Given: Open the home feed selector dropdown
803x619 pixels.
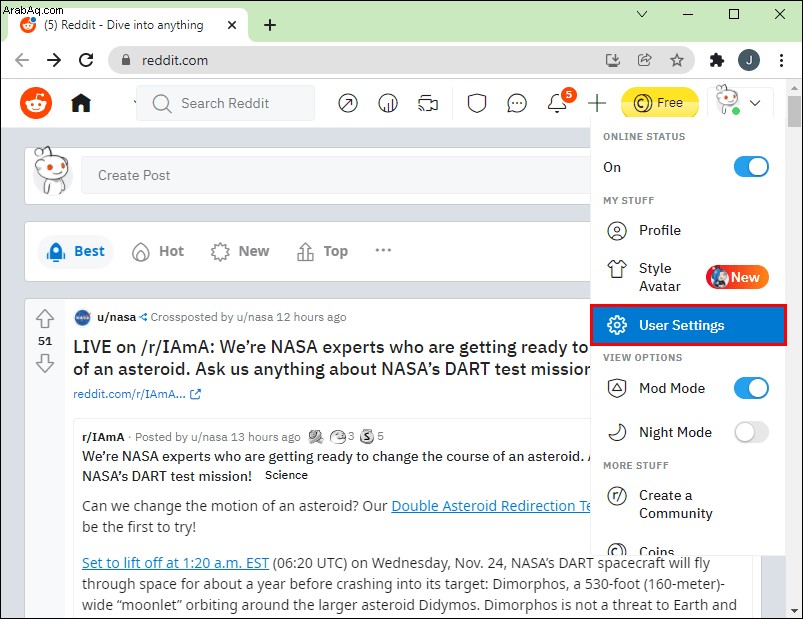Looking at the screenshot, I should pos(134,103).
